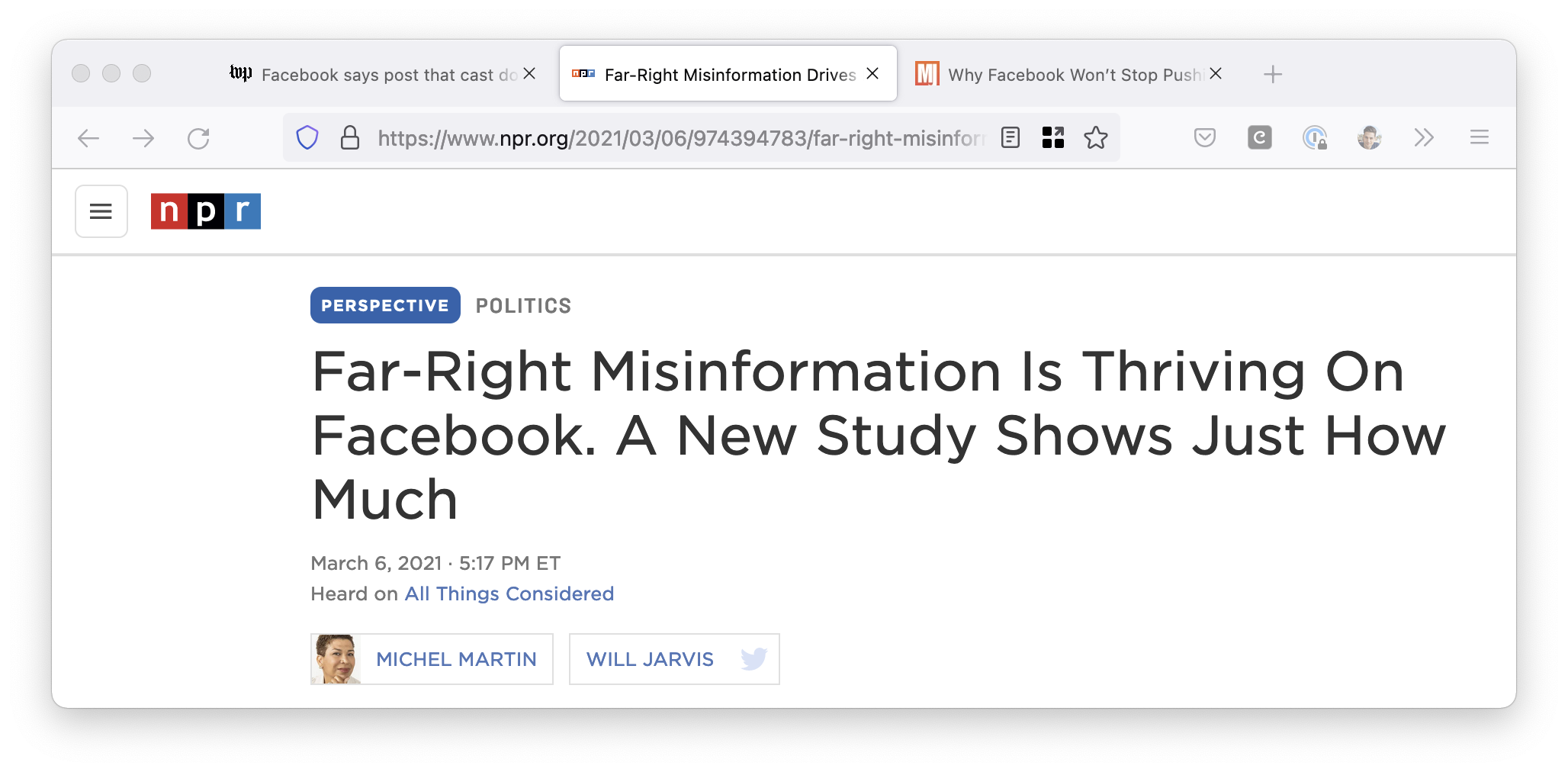Reload the current NPR page

(199, 138)
